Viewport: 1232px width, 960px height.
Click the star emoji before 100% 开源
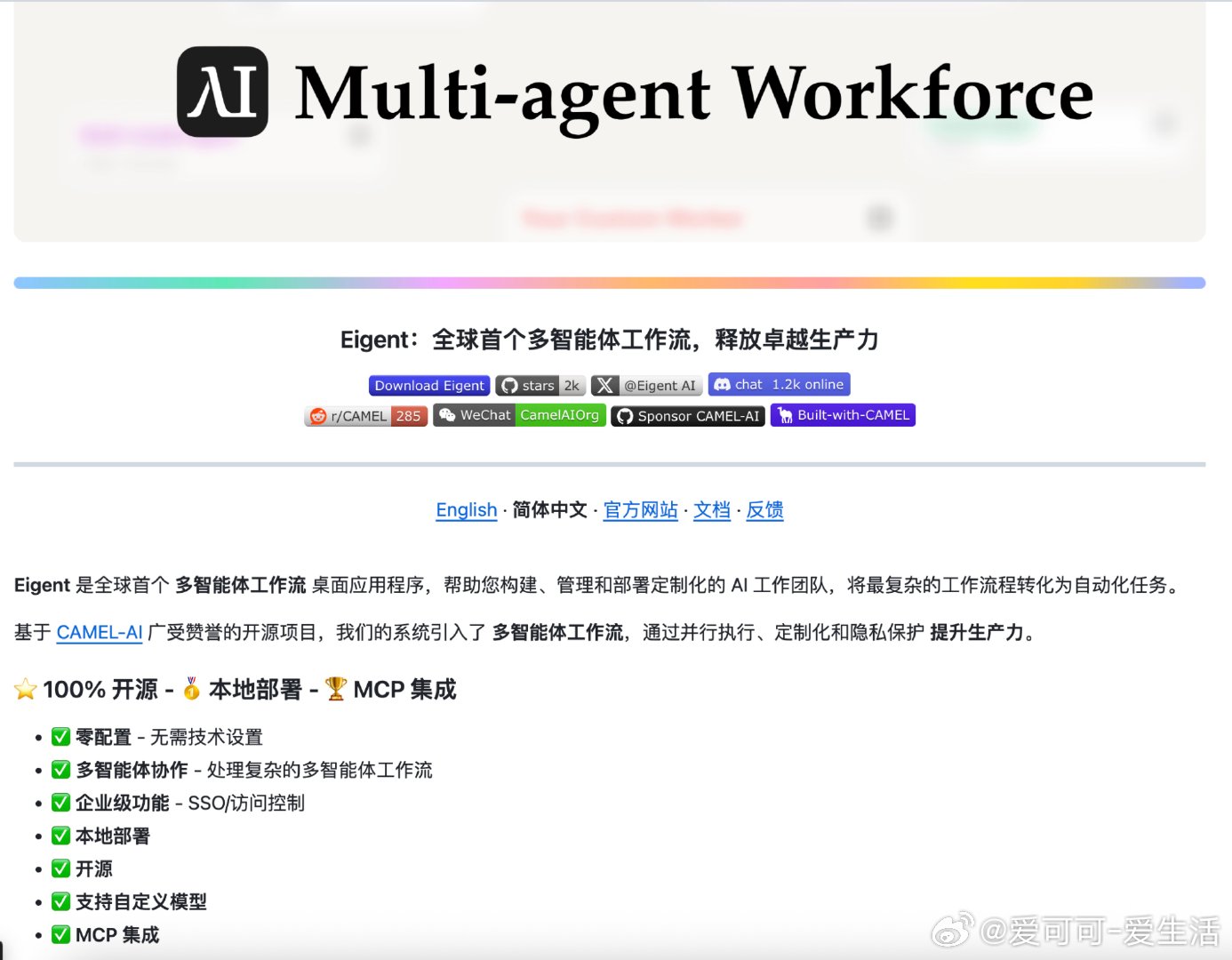26,689
